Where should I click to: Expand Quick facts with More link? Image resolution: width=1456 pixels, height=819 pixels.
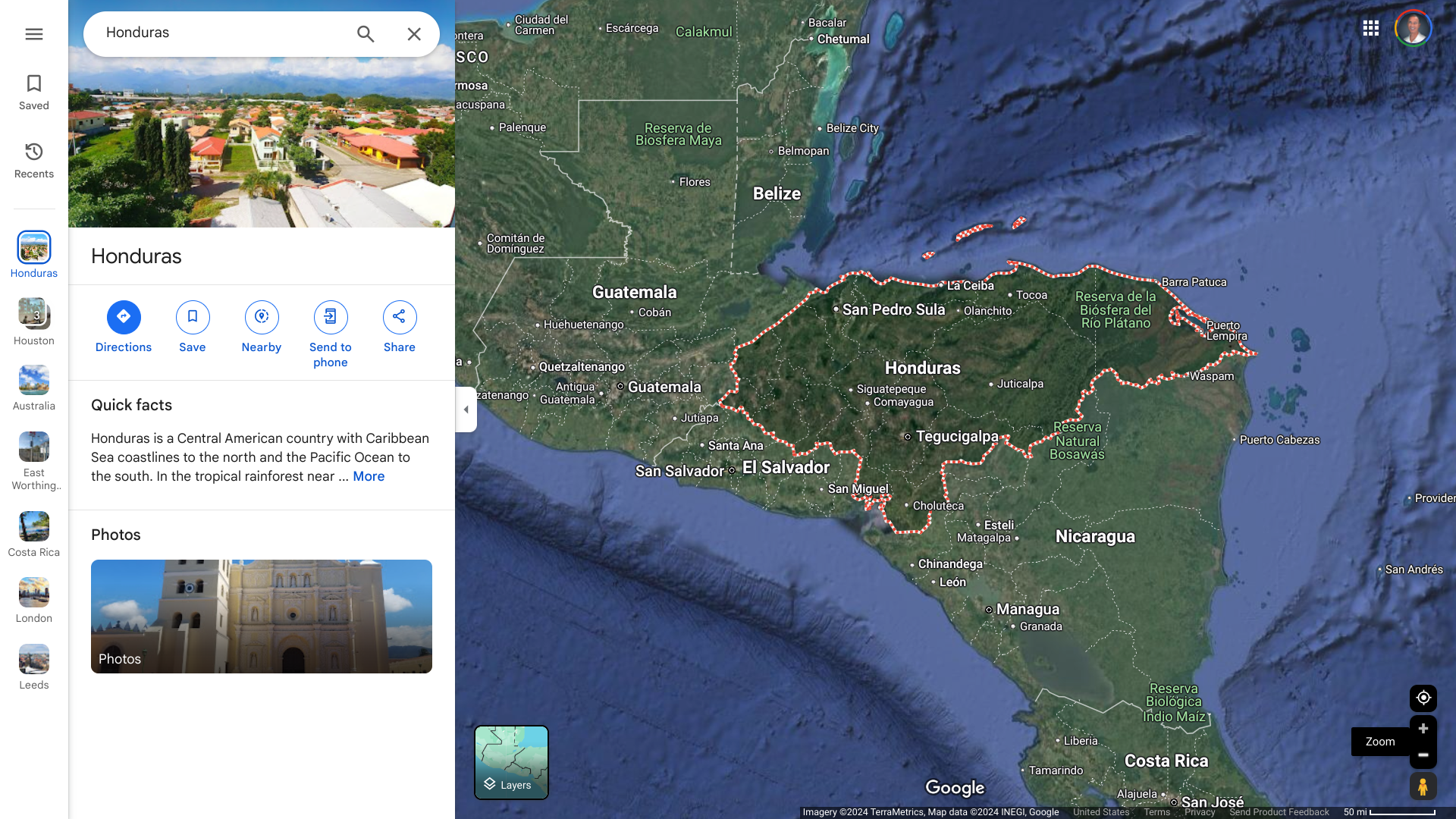369,476
